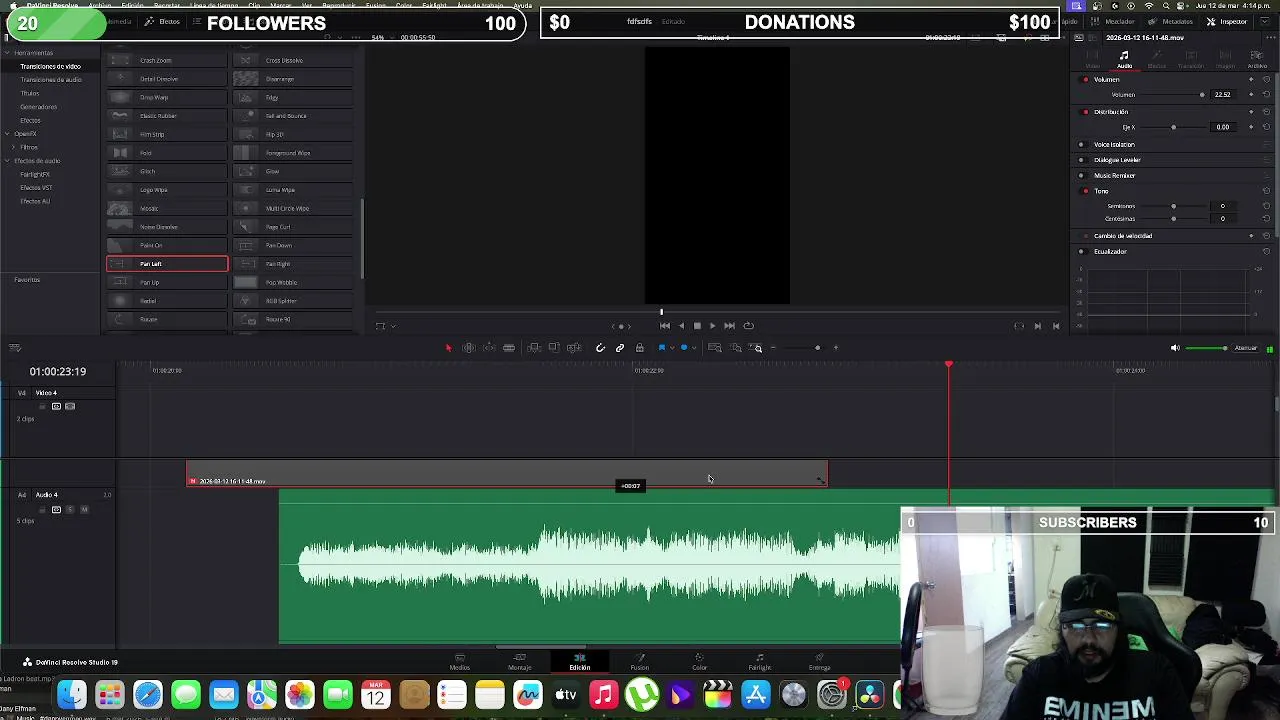Select the Blade edit mode tool

pos(509,348)
